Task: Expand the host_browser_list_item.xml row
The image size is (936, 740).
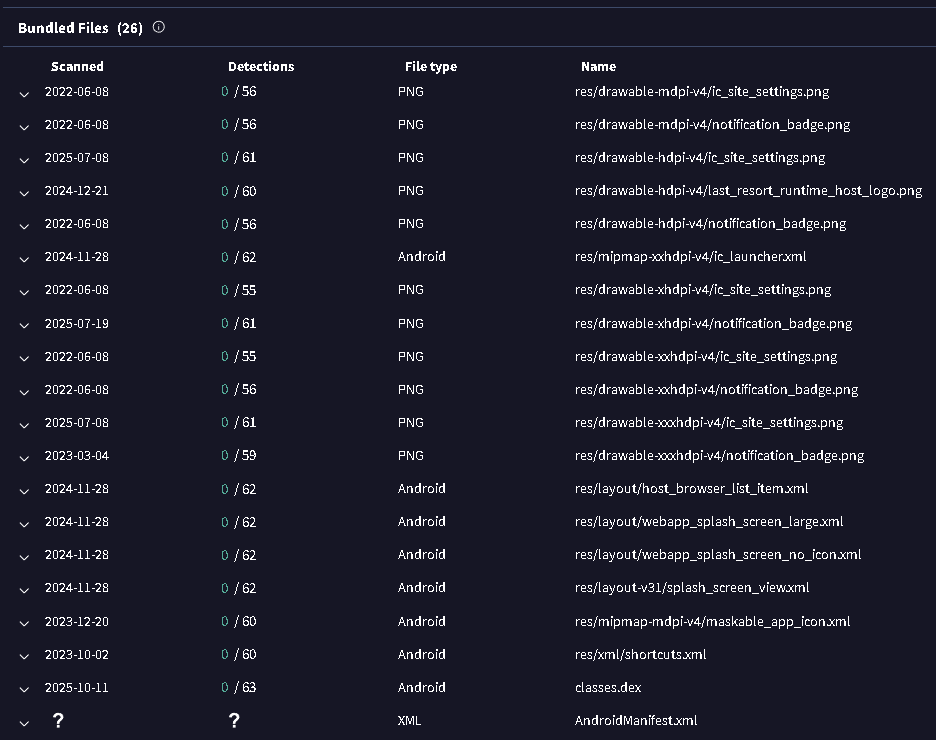Action: point(24,490)
